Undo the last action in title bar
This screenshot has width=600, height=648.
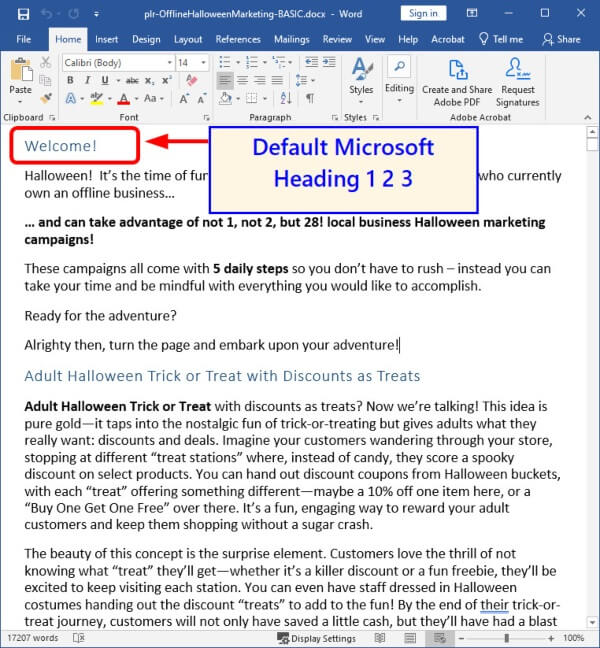point(46,14)
